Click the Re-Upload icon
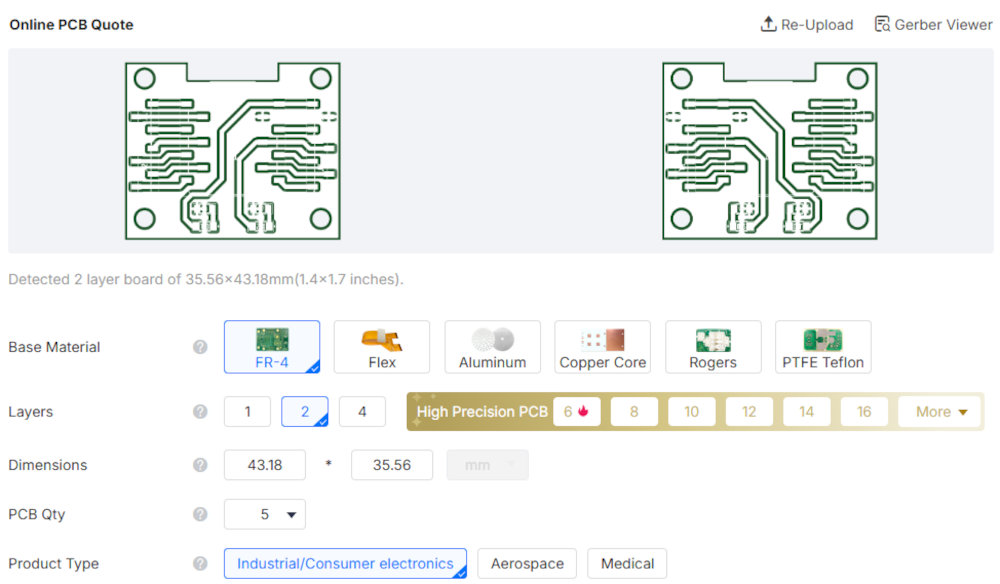 click(768, 24)
